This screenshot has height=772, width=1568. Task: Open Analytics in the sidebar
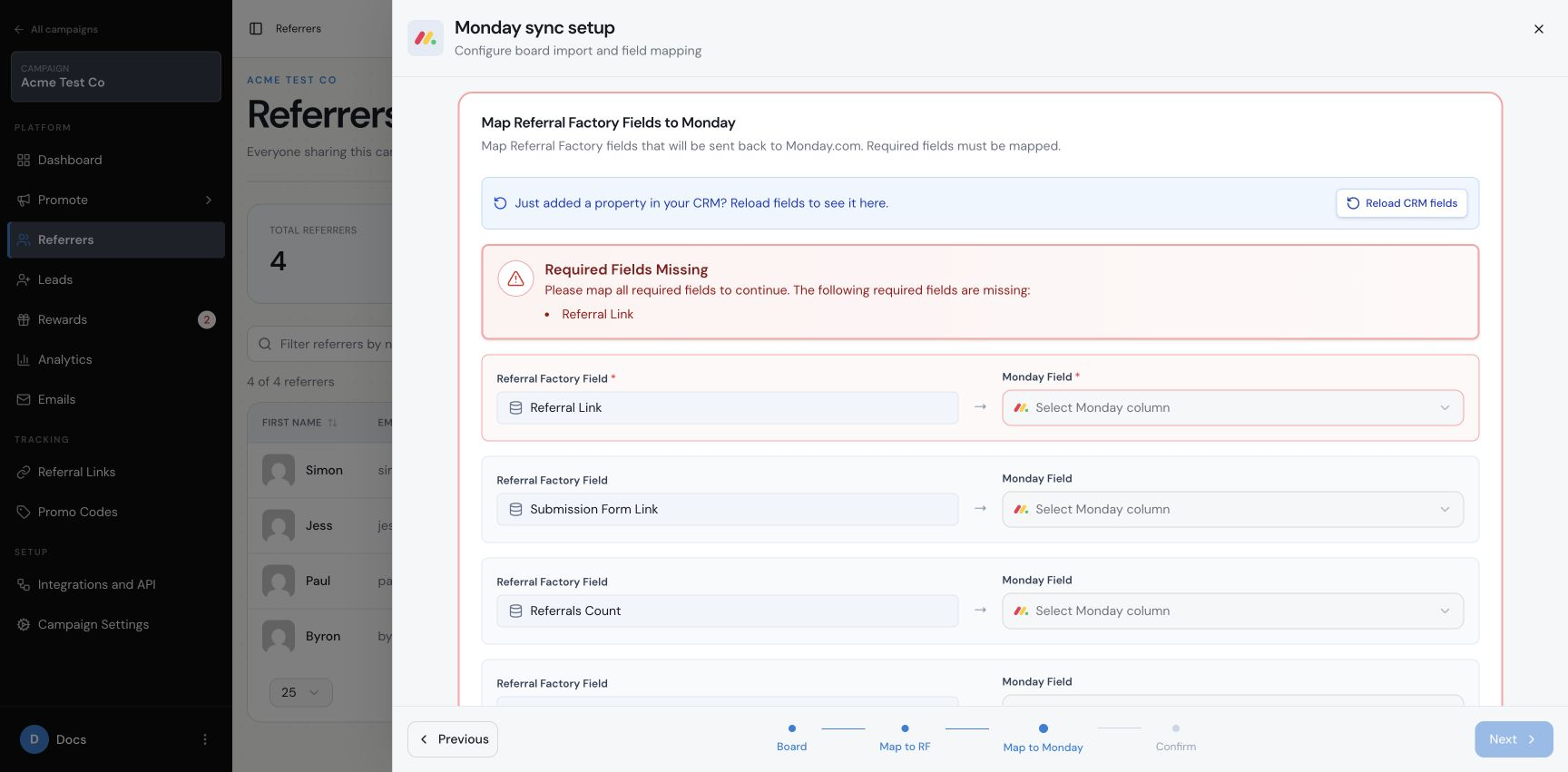coord(116,359)
